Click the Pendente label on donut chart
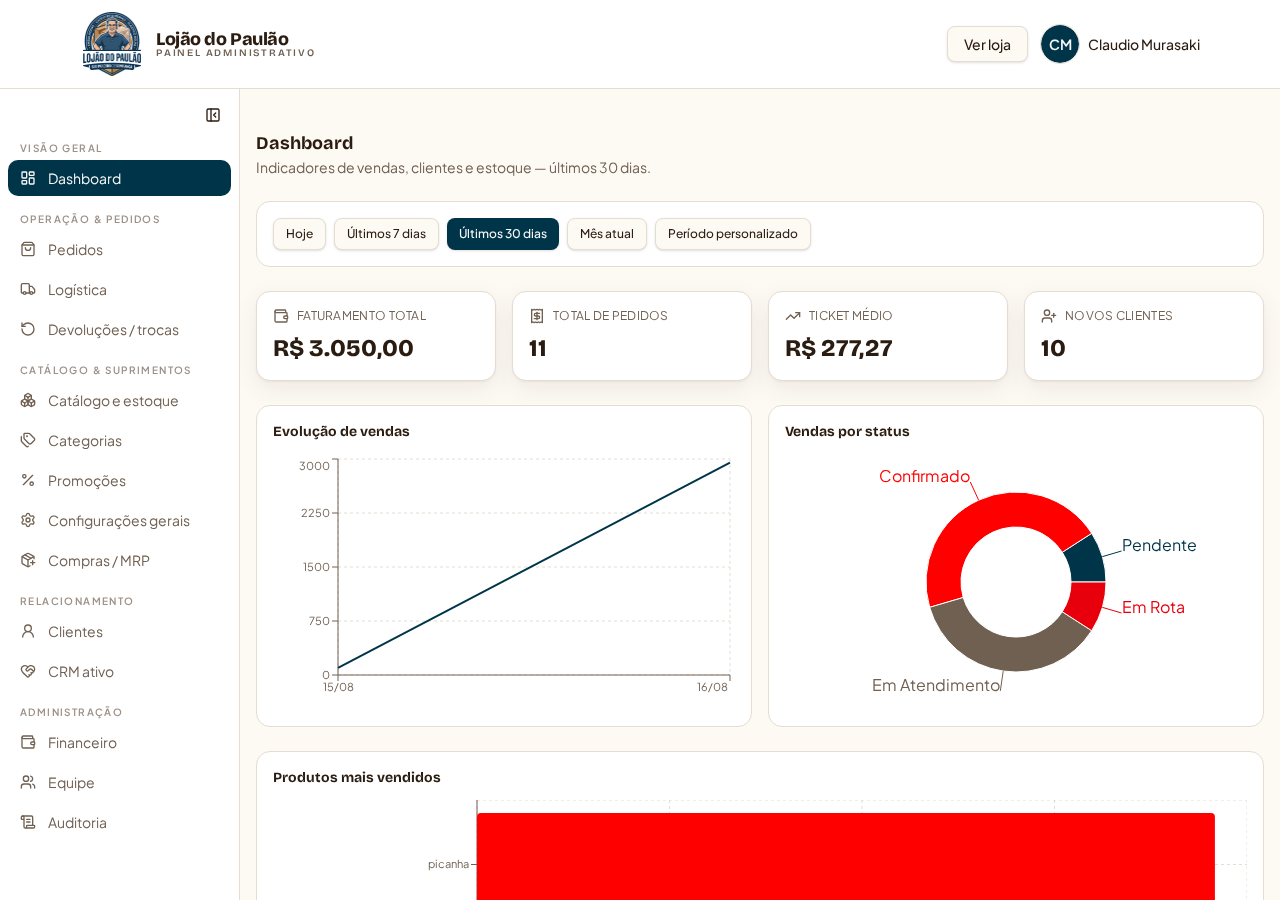The image size is (1280, 900). point(1159,545)
